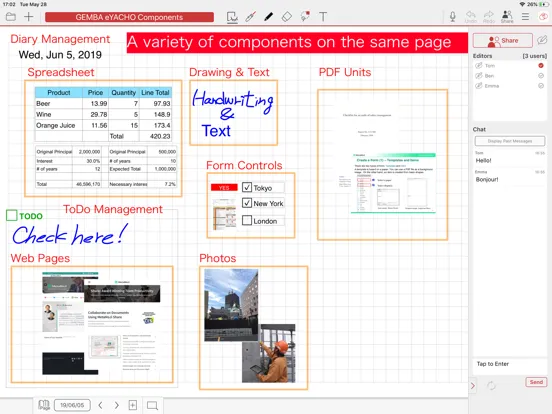
Task: Toggle Ben's editor check mark
Action: (x=541, y=76)
